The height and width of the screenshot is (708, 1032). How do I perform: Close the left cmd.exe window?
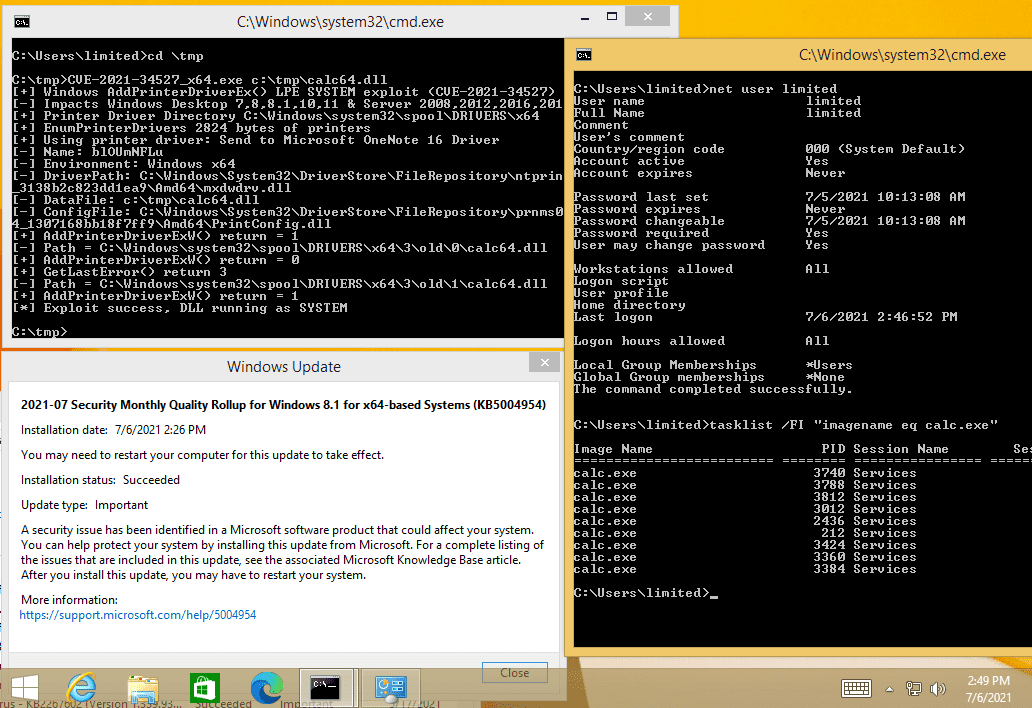click(x=648, y=16)
